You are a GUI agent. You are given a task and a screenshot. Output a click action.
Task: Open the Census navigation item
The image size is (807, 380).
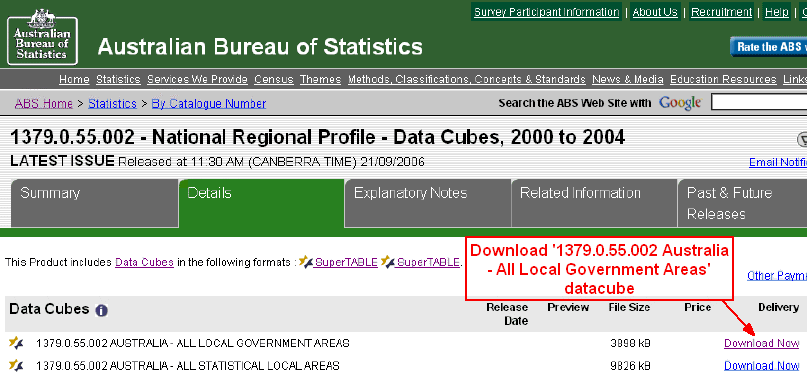tap(274, 79)
